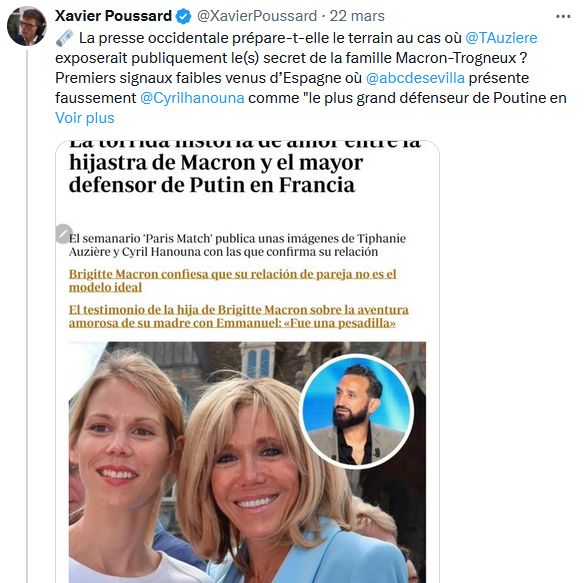Open the three-dot more options menu
584x583 pixels.
(x=563, y=17)
